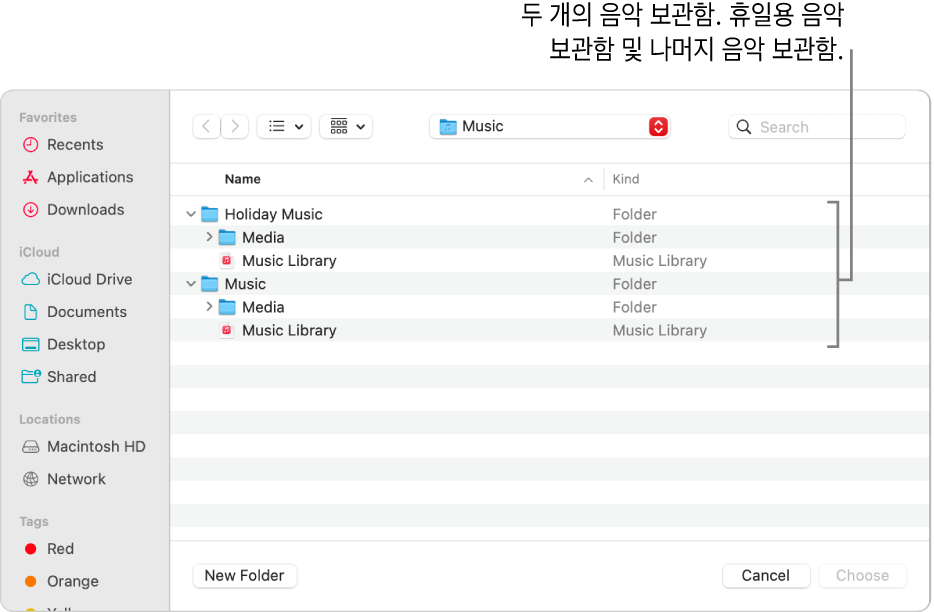934x612 pixels.
Task: Open Applications in the sidebar
Action: point(91,177)
